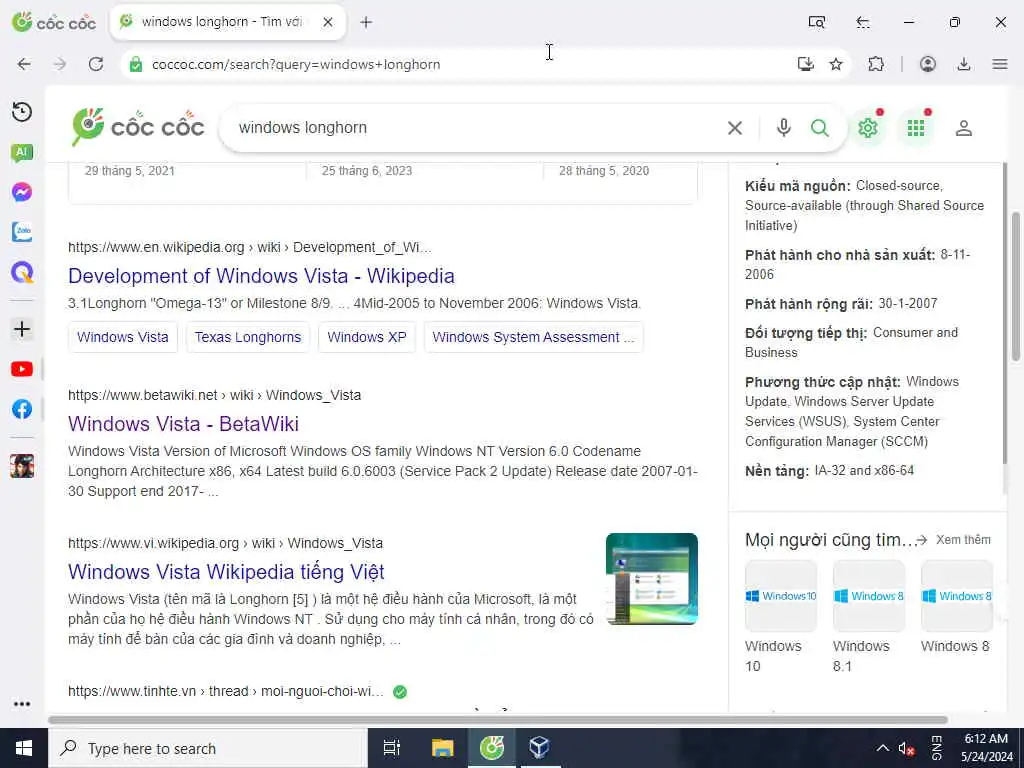The image size is (1024, 768).
Task: Click the Windows System Assessment chip
Action: (x=533, y=337)
